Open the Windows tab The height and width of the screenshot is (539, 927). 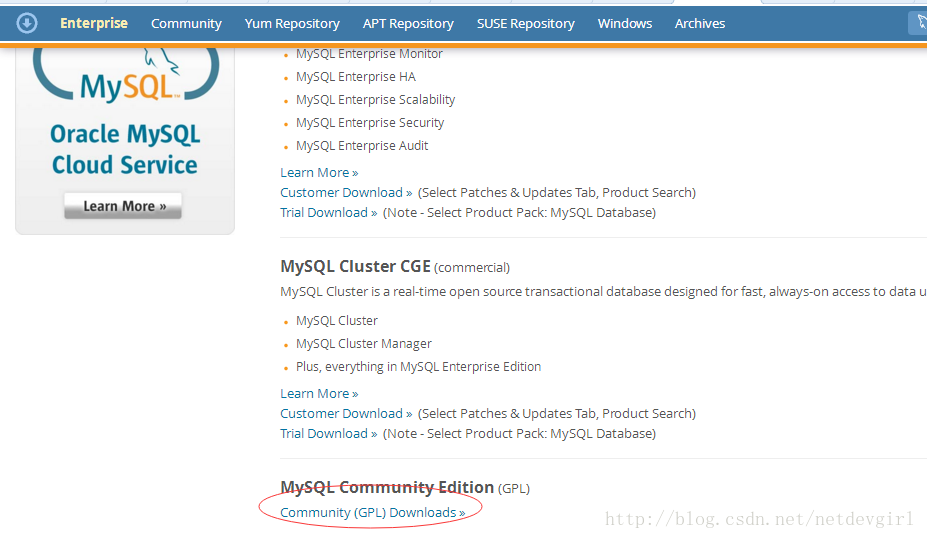tap(625, 23)
